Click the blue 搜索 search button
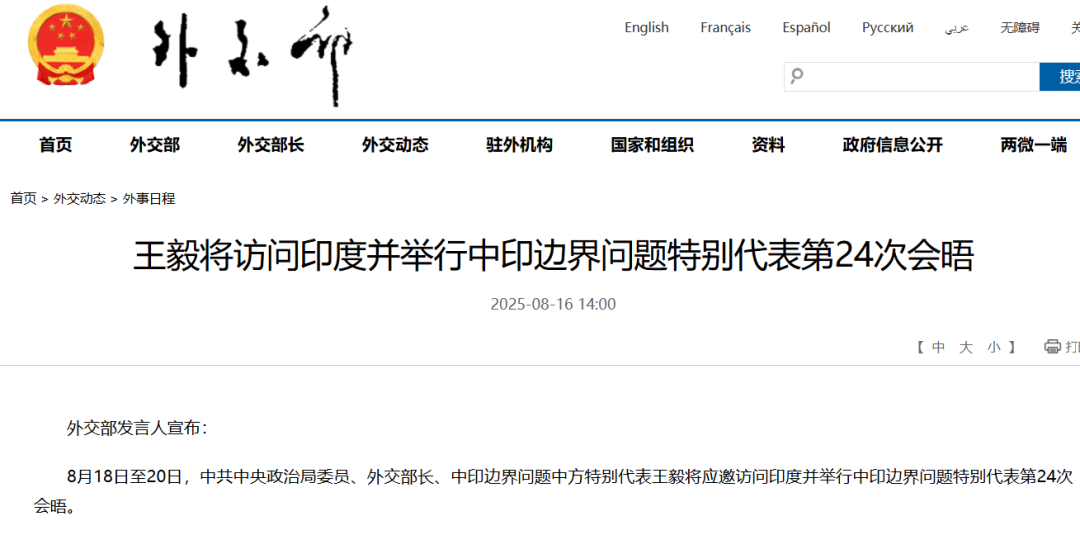This screenshot has height=535, width=1080. point(1059,76)
